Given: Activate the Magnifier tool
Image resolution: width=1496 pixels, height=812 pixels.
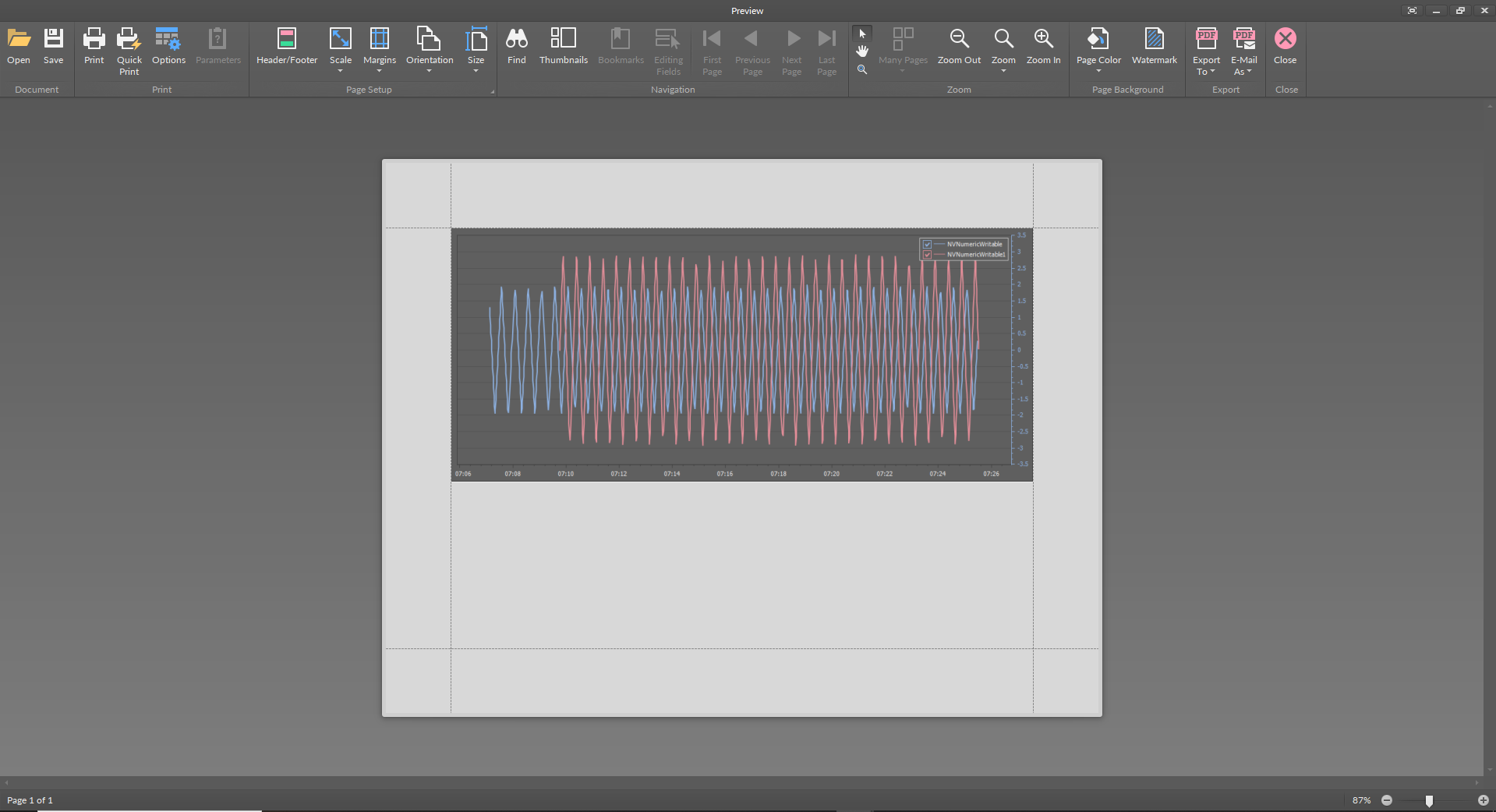Looking at the screenshot, I should [862, 69].
